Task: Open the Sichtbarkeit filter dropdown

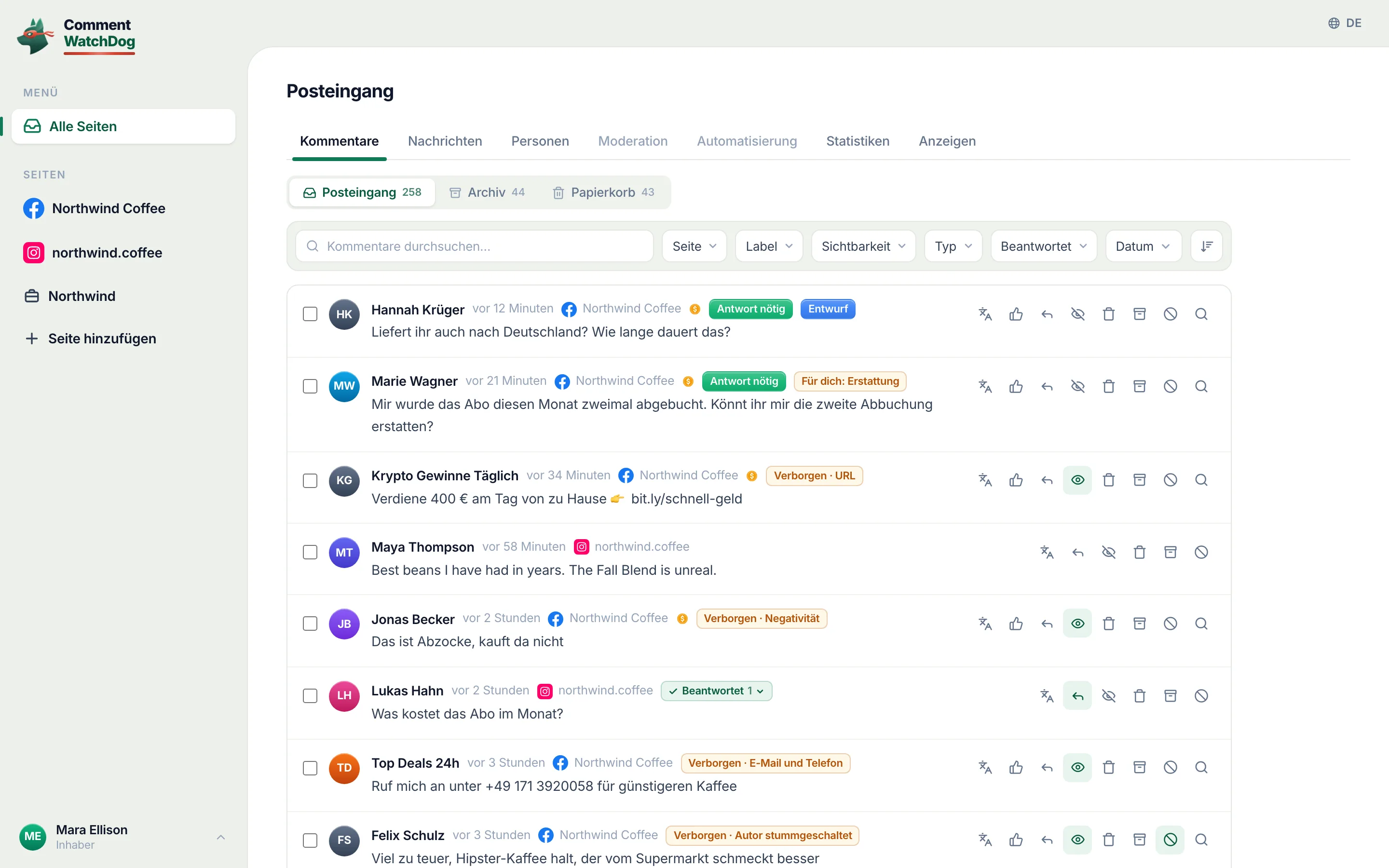Action: (x=863, y=246)
